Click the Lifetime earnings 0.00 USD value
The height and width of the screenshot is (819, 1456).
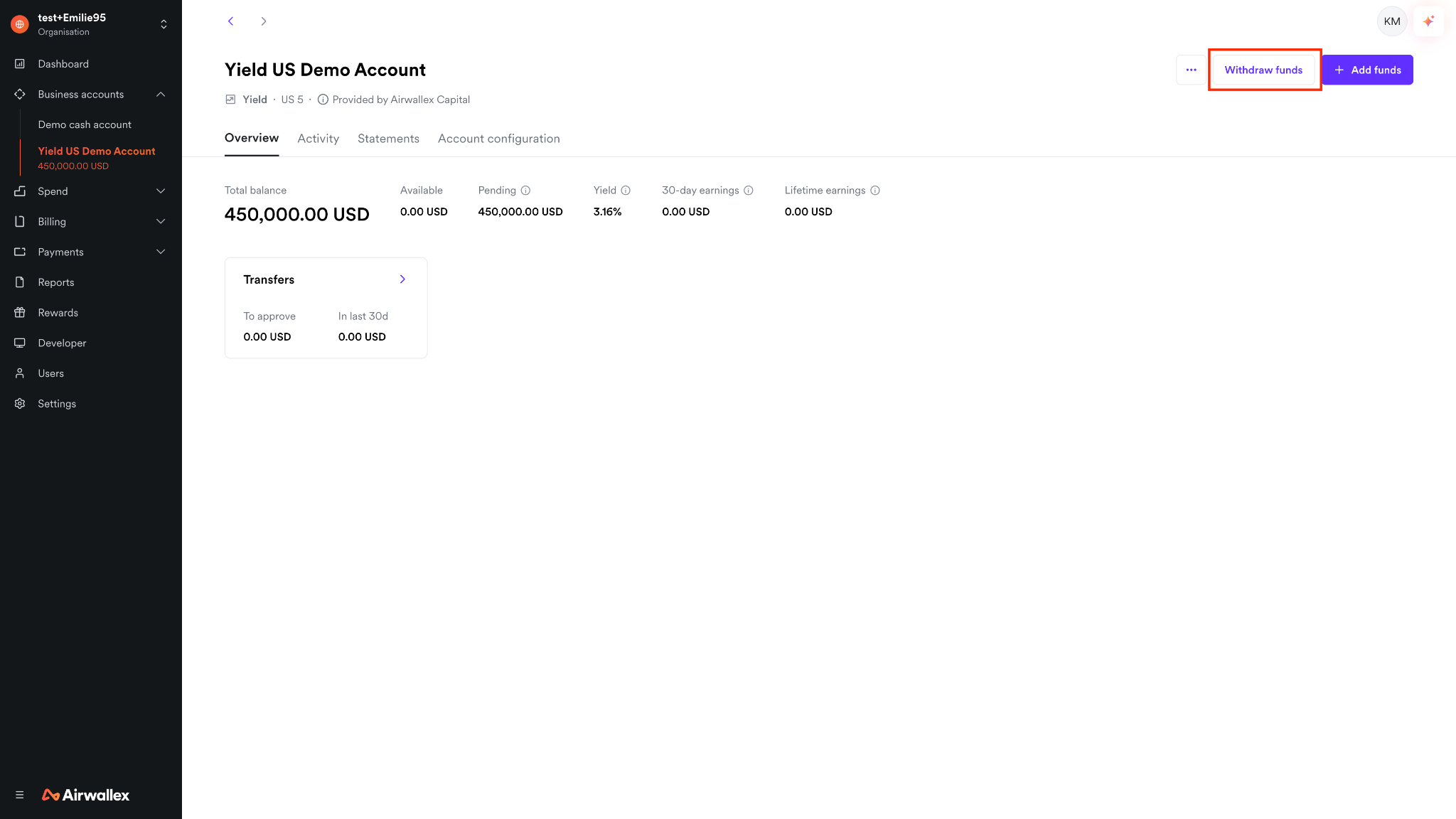(808, 212)
